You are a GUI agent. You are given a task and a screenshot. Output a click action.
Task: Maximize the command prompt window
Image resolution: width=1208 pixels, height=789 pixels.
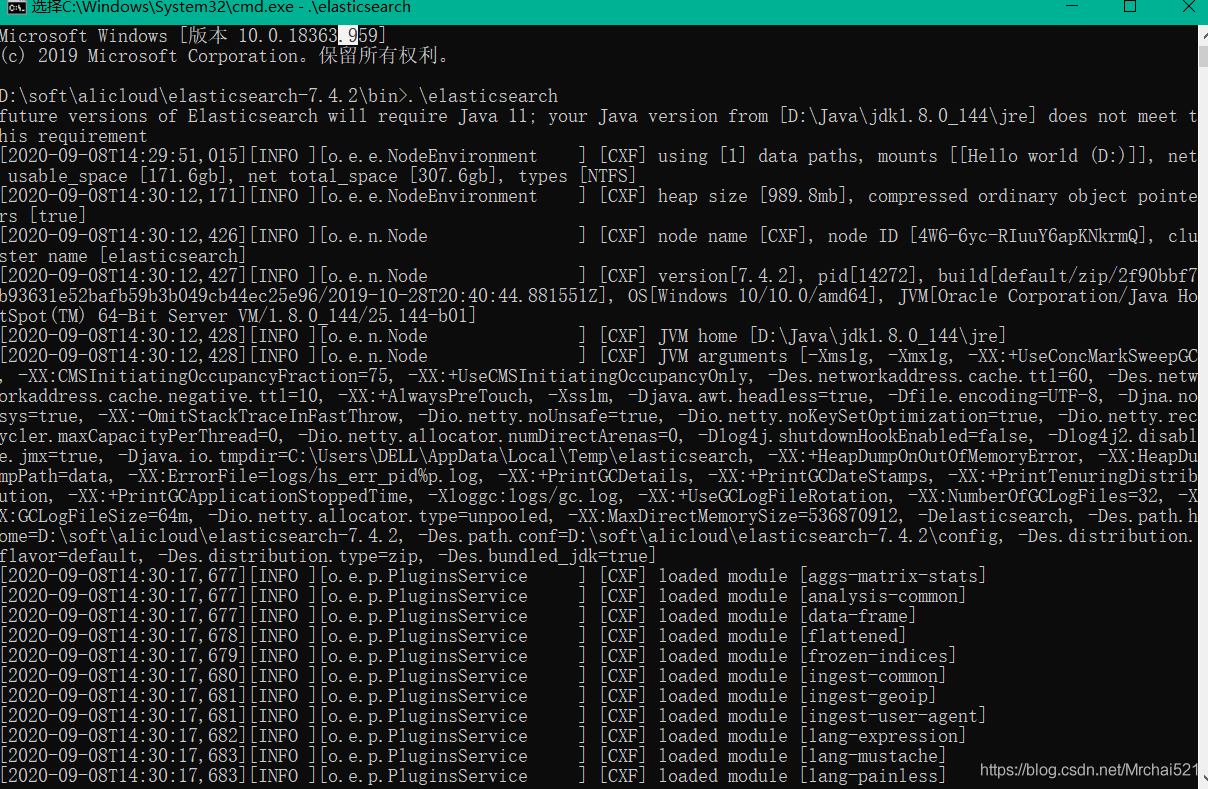(1130, 7)
